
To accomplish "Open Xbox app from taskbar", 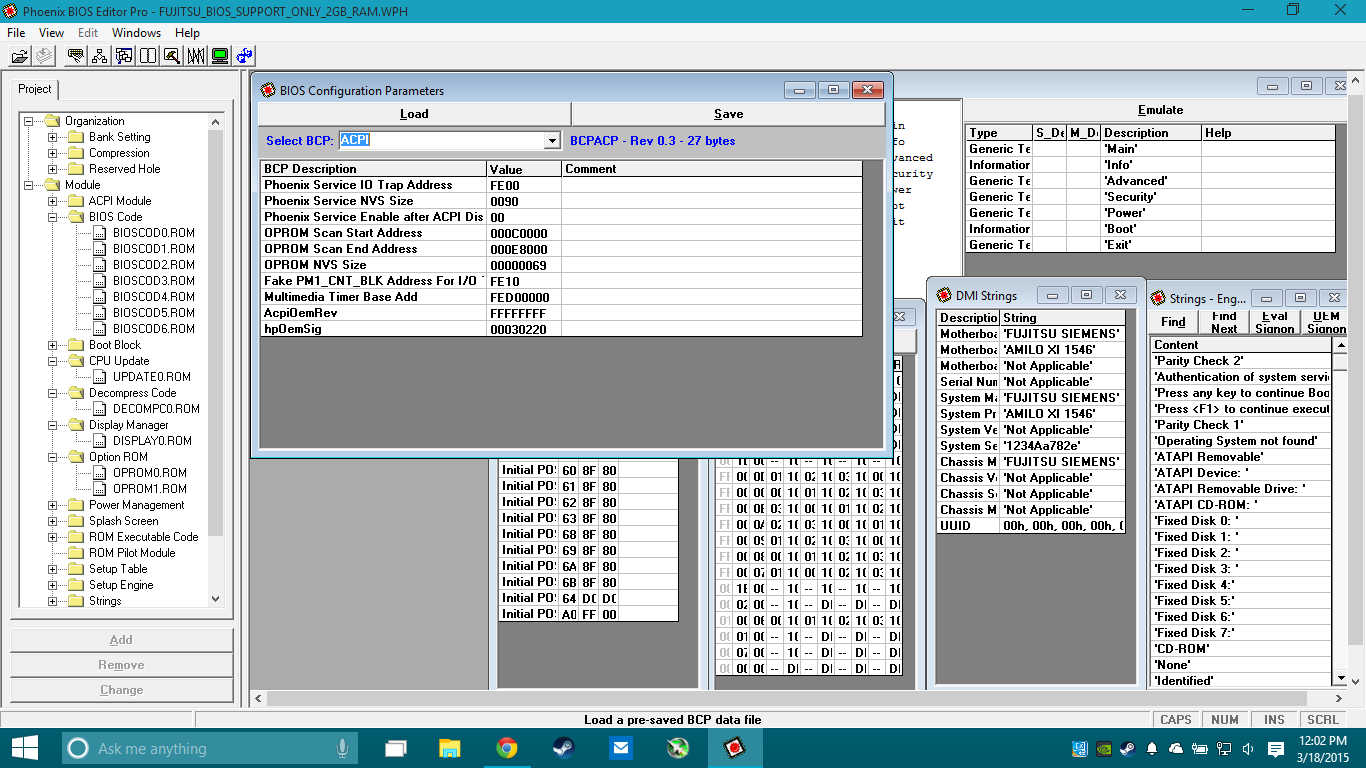I will coord(678,747).
